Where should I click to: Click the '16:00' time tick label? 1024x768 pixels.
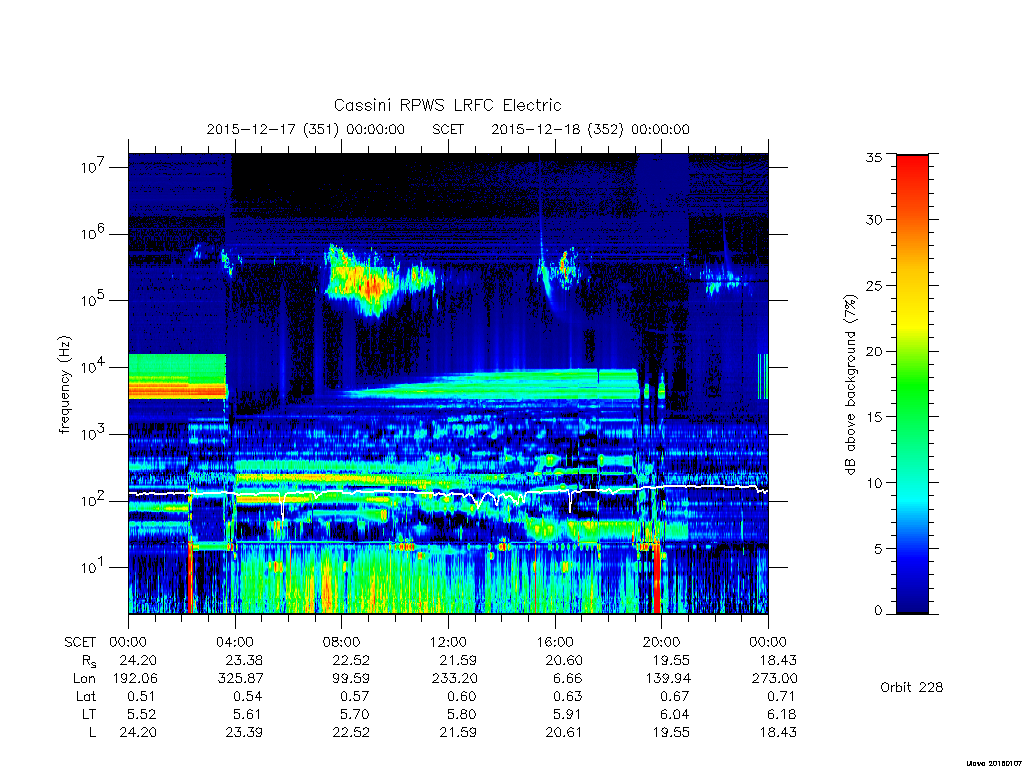[x=554, y=643]
